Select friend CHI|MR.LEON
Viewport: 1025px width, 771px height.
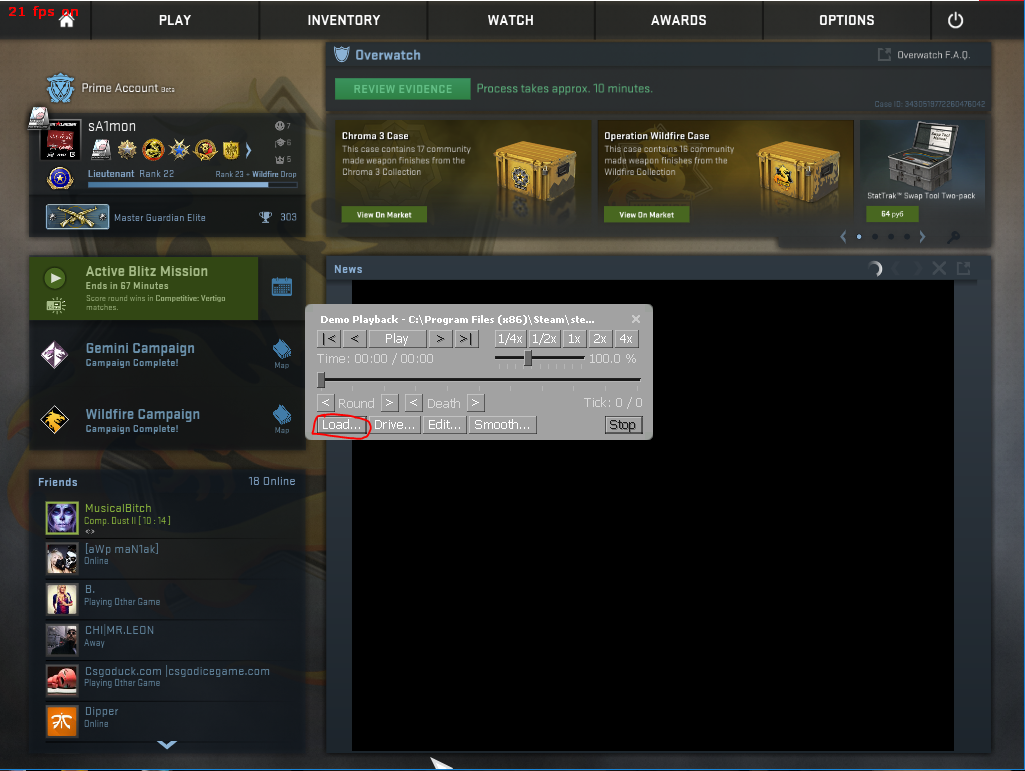pyautogui.click(x=171, y=640)
